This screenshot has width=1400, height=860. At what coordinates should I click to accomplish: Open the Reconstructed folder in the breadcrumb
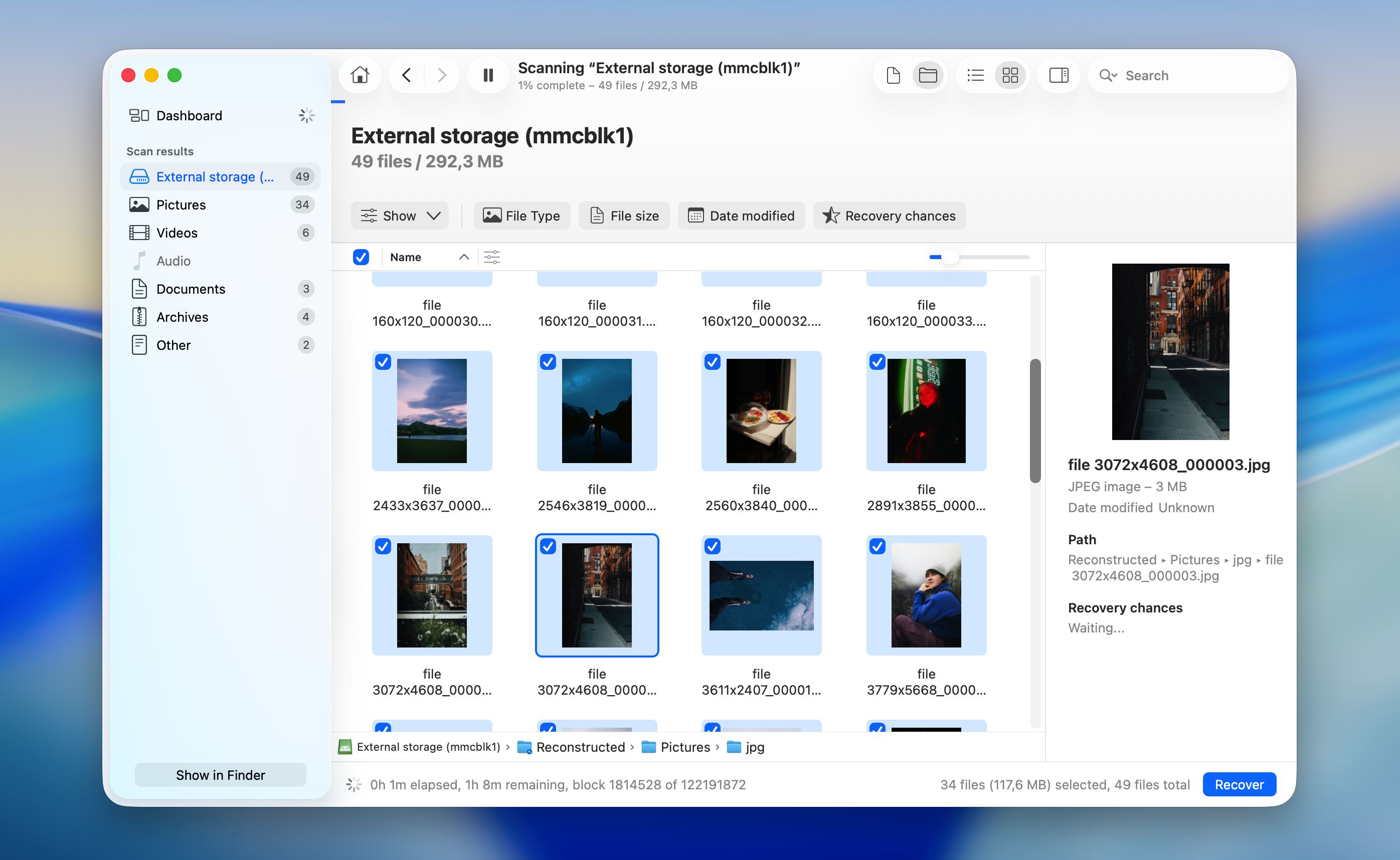pyautogui.click(x=581, y=747)
